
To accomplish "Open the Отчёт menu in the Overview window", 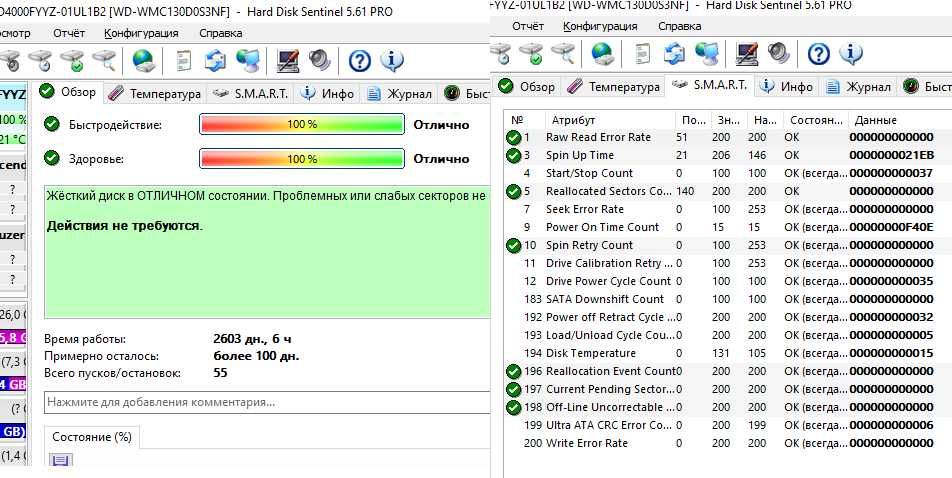I will 69,33.
